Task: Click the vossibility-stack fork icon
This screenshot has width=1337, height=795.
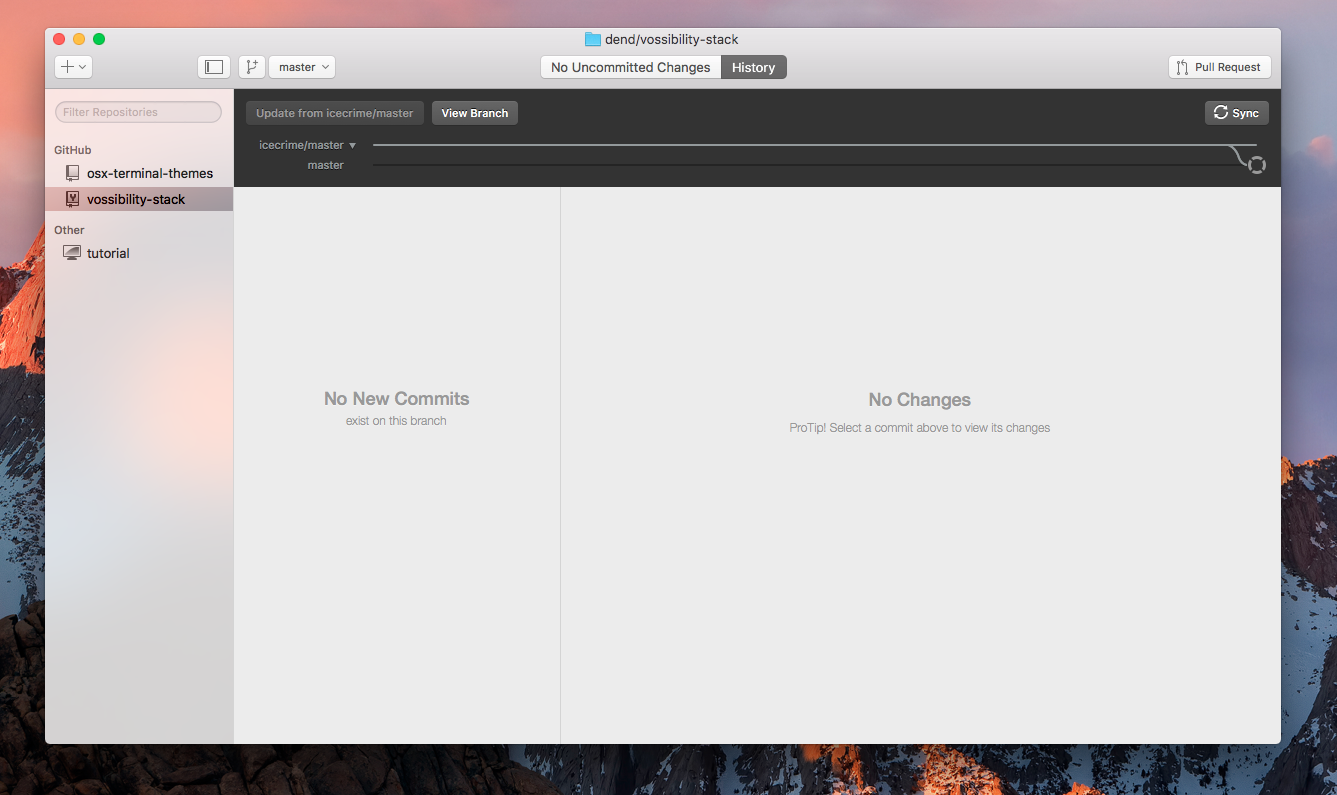Action: [72, 199]
